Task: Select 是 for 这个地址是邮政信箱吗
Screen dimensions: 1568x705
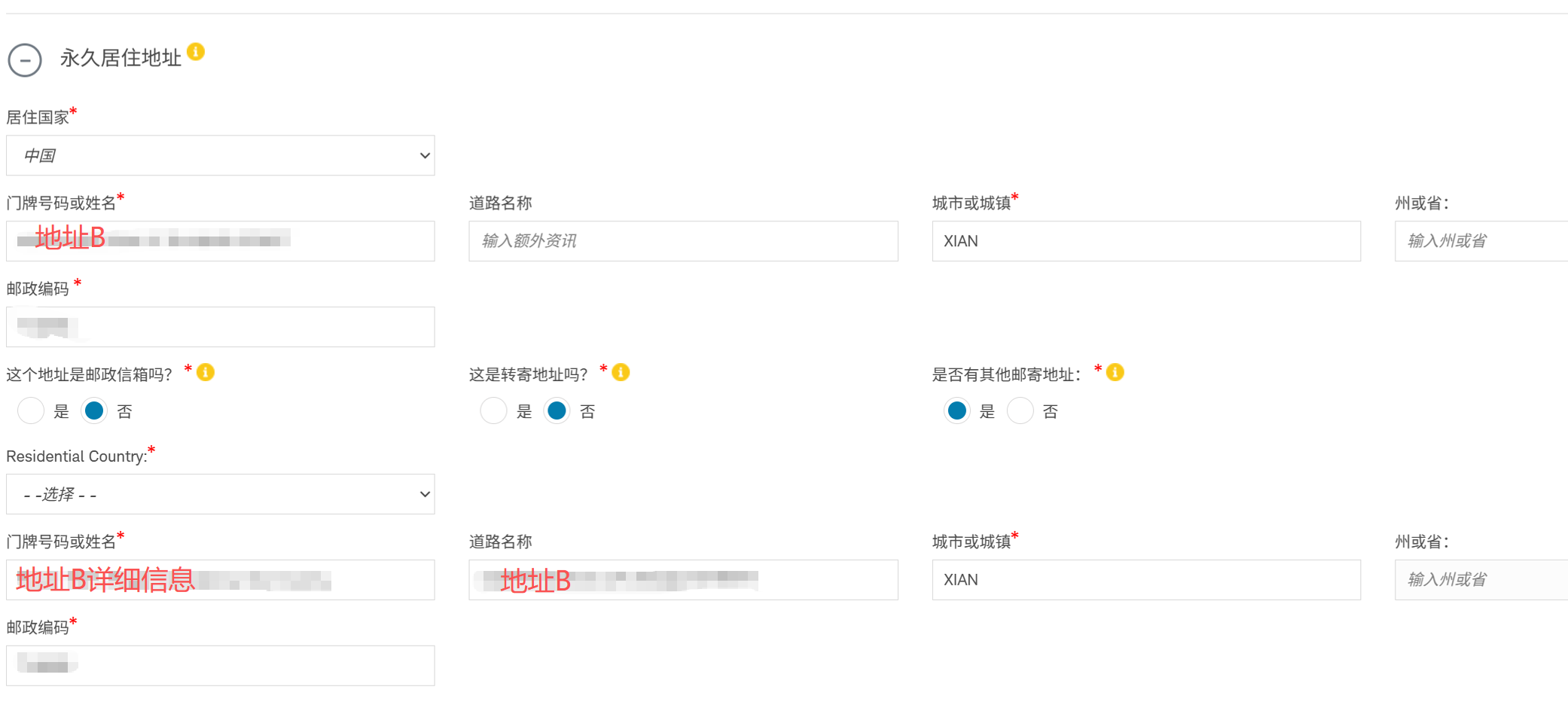Action: (31, 411)
